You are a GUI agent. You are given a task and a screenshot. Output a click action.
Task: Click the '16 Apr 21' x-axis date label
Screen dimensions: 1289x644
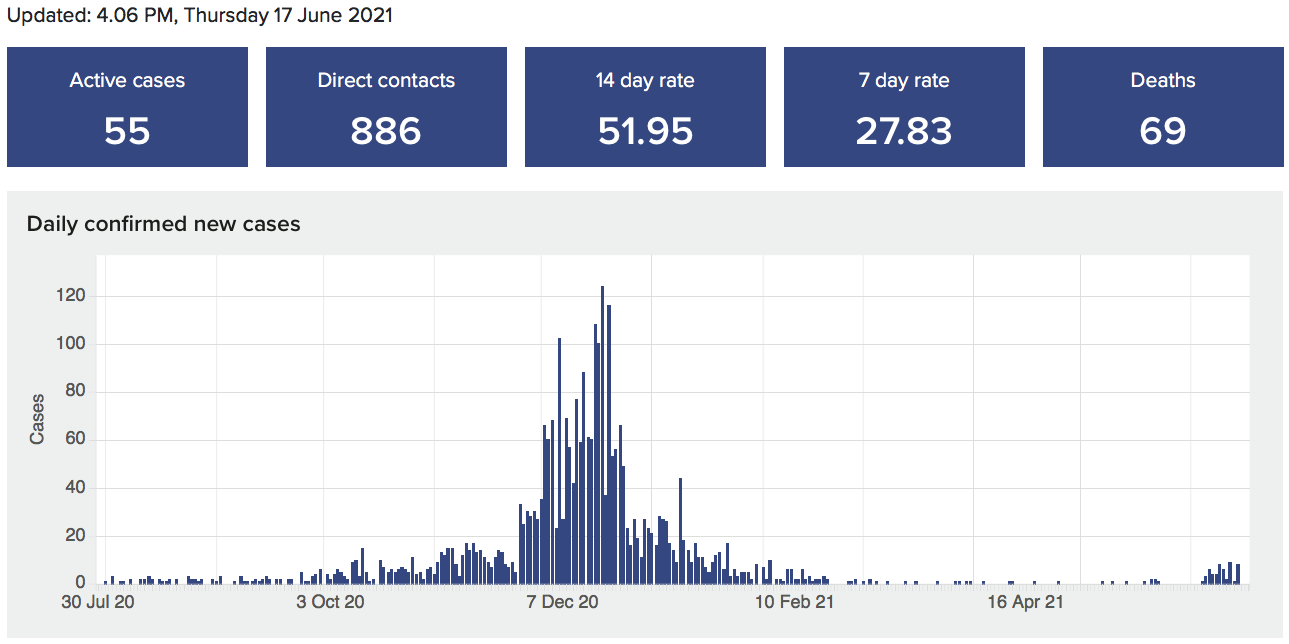pos(1026,603)
